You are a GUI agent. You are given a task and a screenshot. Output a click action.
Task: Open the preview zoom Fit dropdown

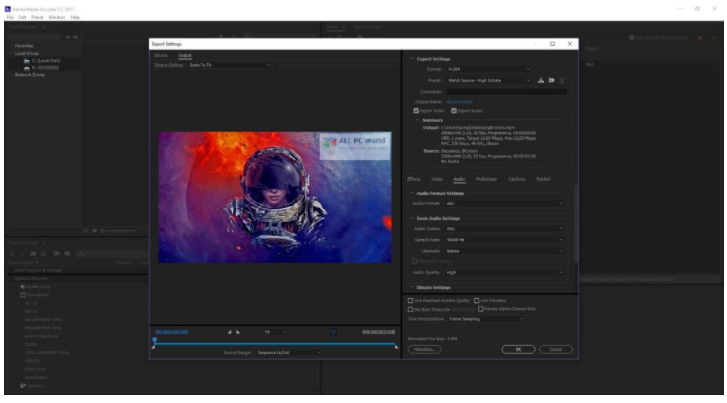pyautogui.click(x=275, y=332)
